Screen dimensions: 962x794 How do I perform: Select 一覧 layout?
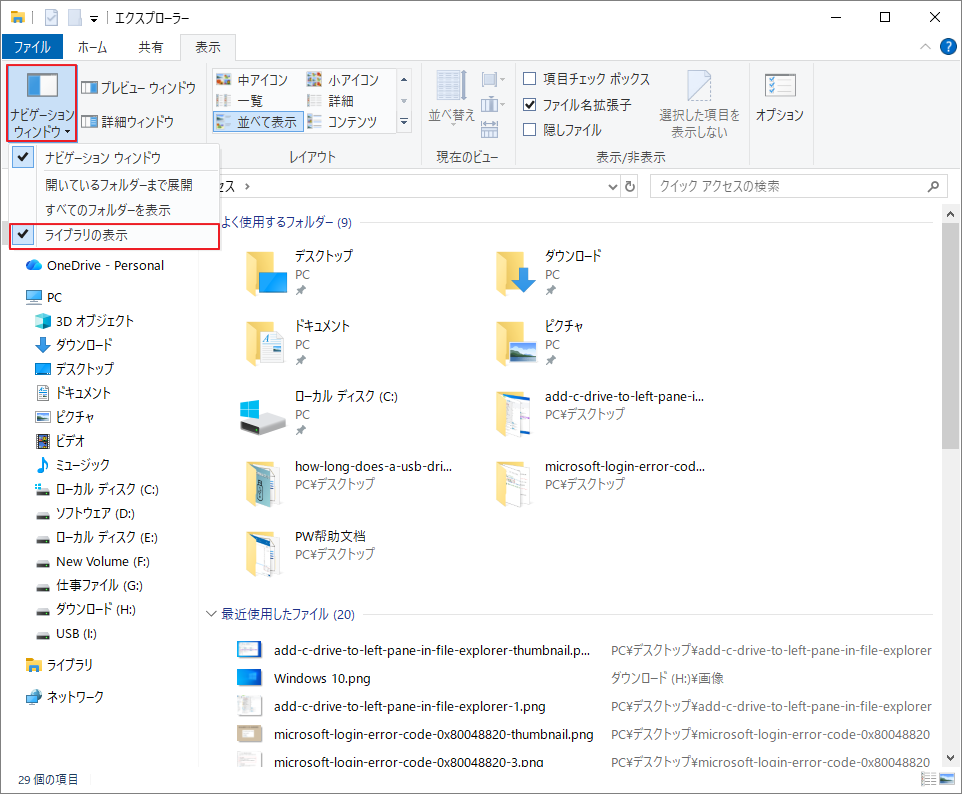point(239,101)
